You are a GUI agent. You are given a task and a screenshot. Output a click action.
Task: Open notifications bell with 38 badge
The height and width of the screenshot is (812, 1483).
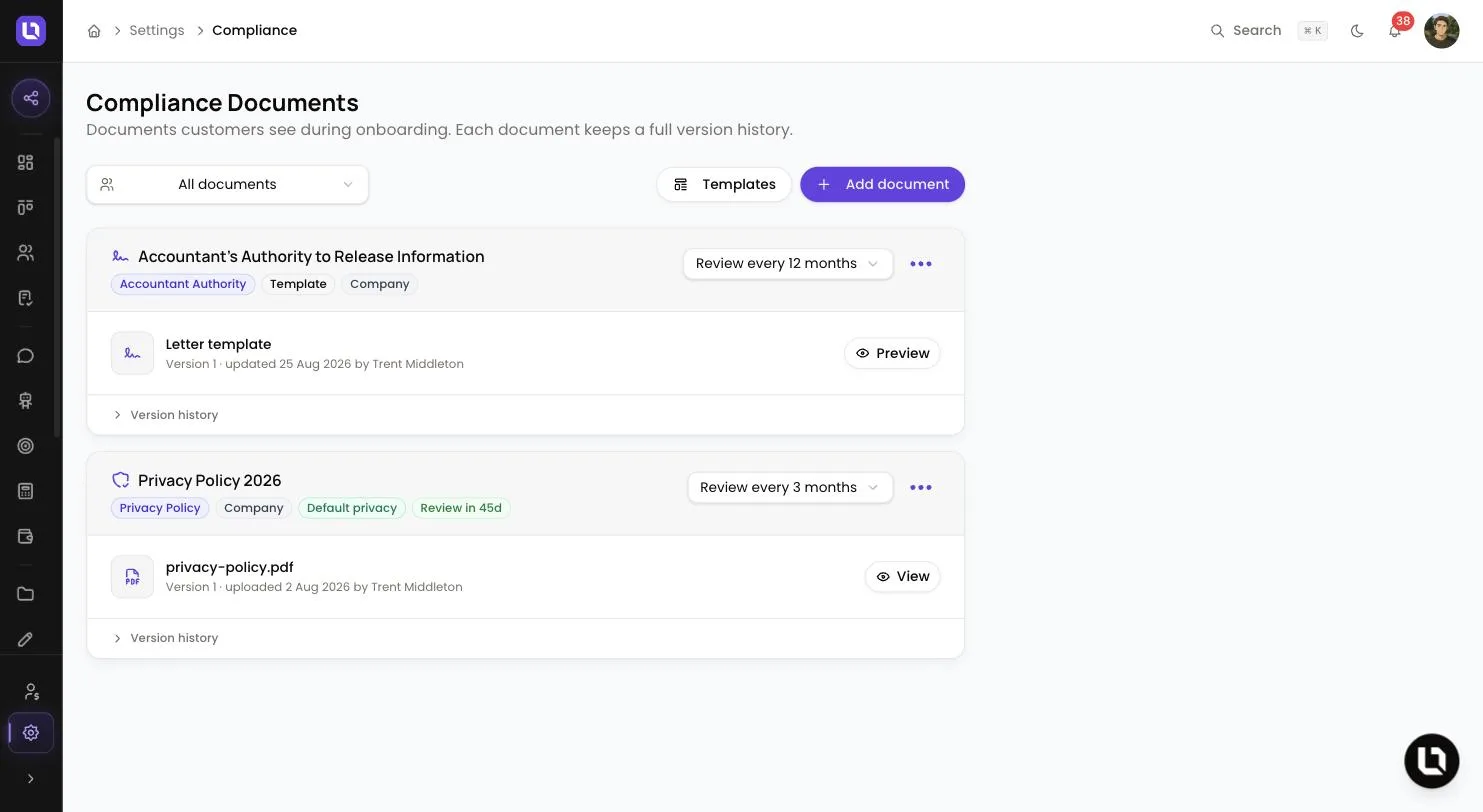1395,31
